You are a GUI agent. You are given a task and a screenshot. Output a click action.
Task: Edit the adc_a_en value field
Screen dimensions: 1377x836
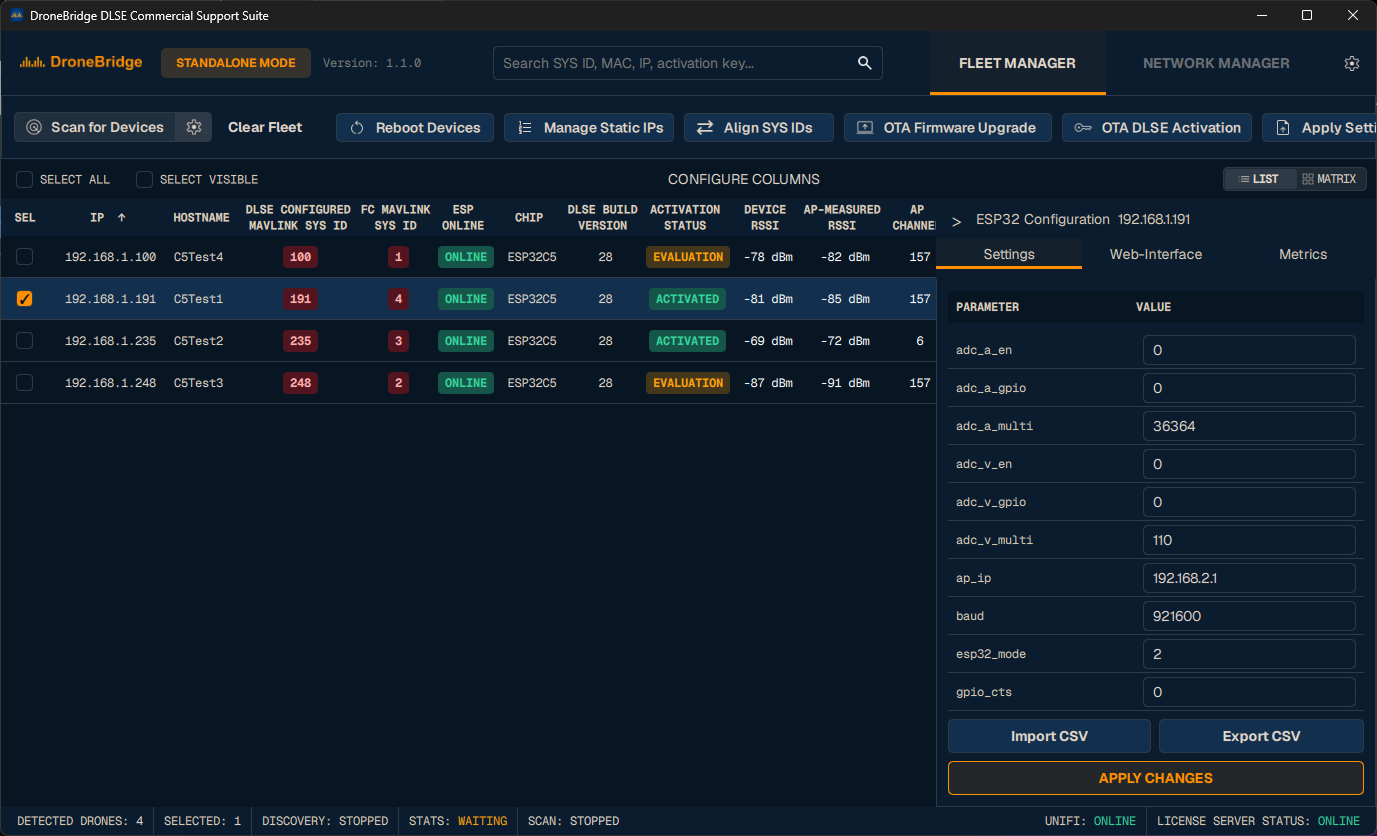[x=1249, y=350]
